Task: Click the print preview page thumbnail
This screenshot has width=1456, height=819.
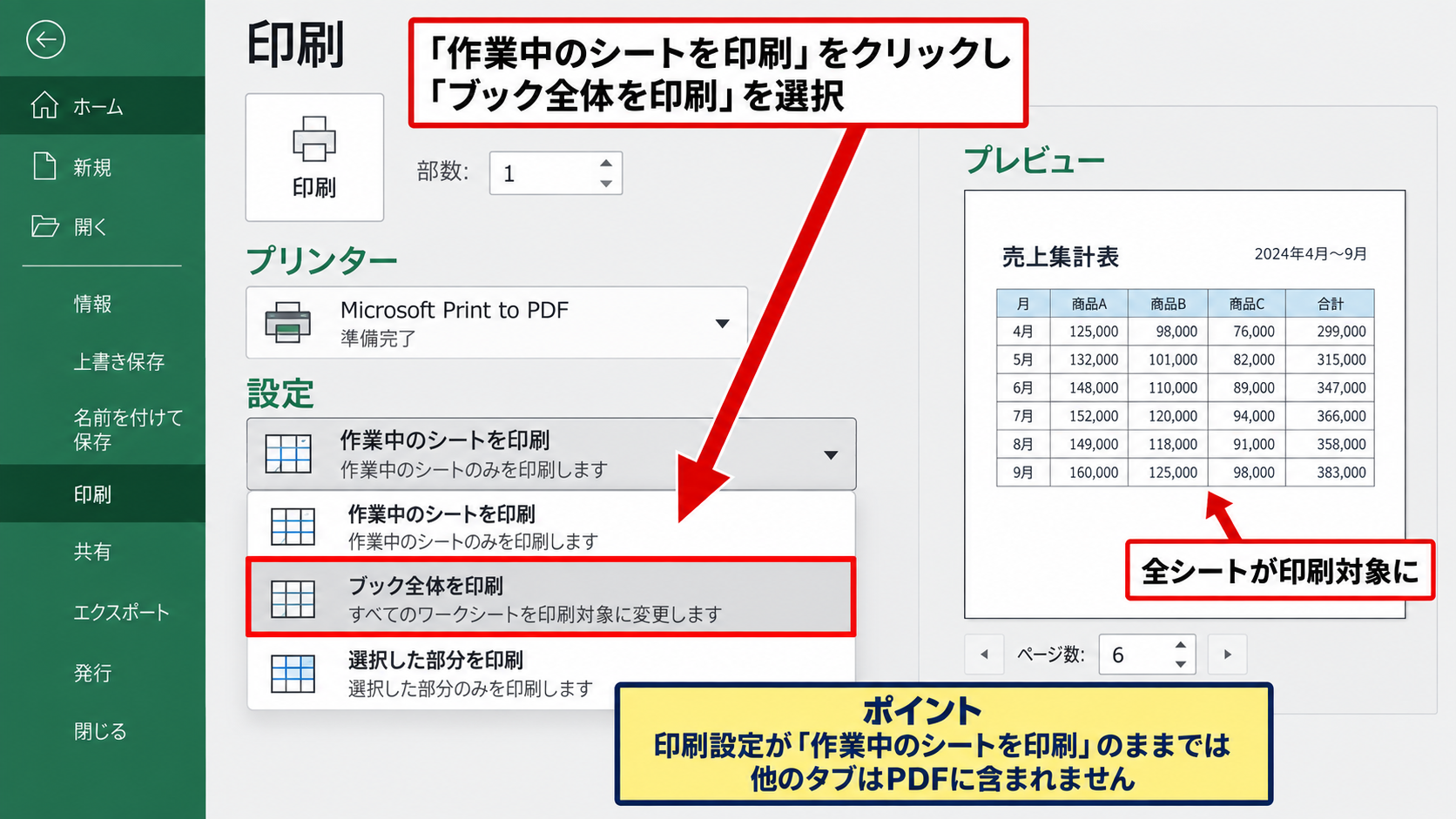Action: (x=1184, y=404)
